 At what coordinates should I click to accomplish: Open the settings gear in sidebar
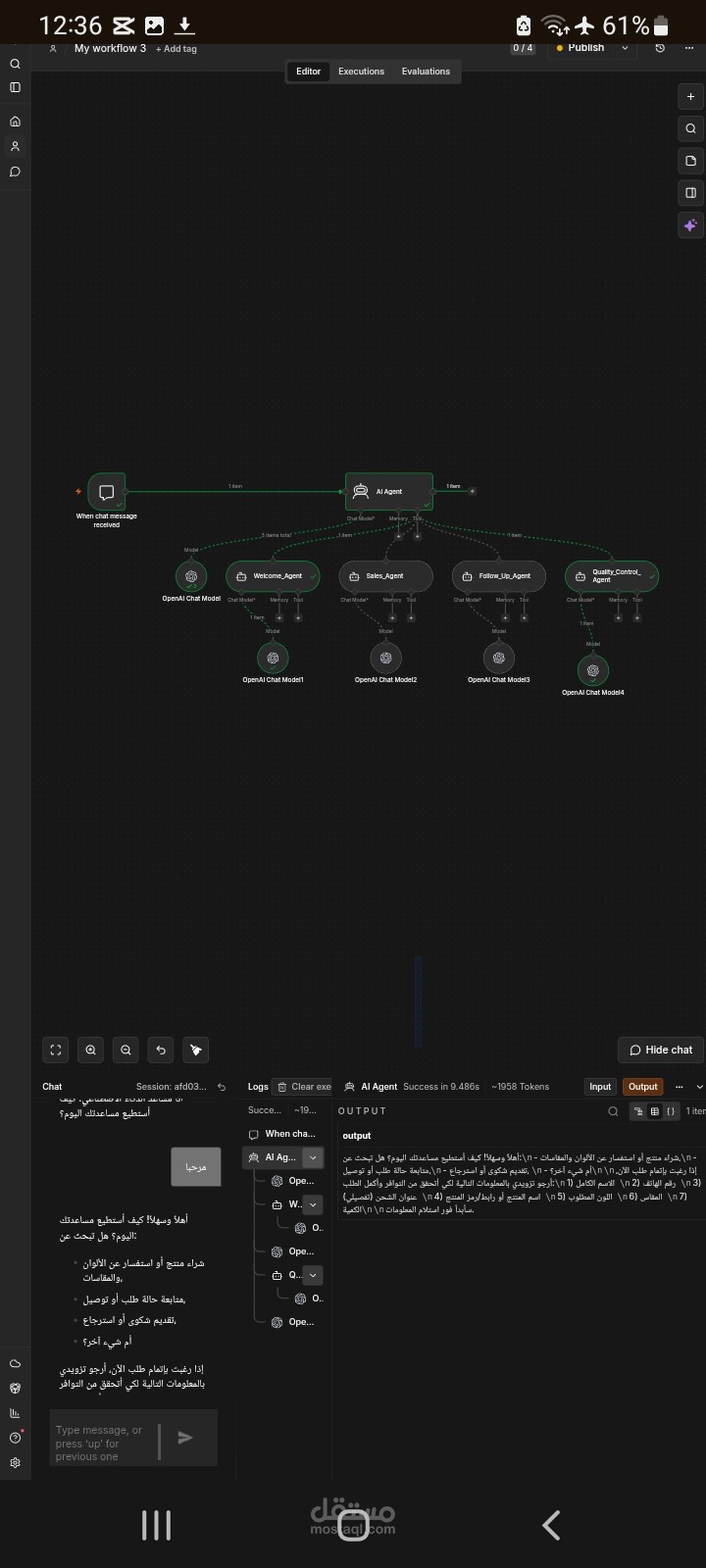coord(15,1462)
